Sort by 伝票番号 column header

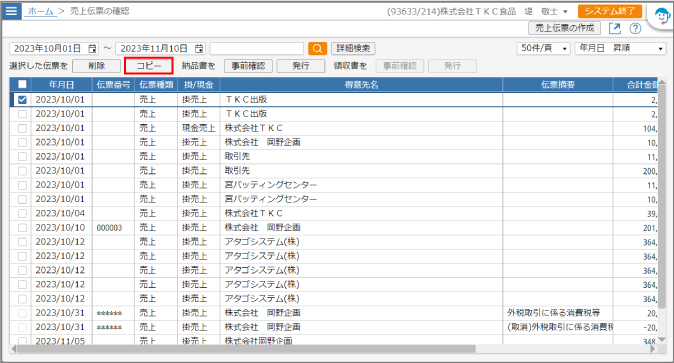click(113, 85)
